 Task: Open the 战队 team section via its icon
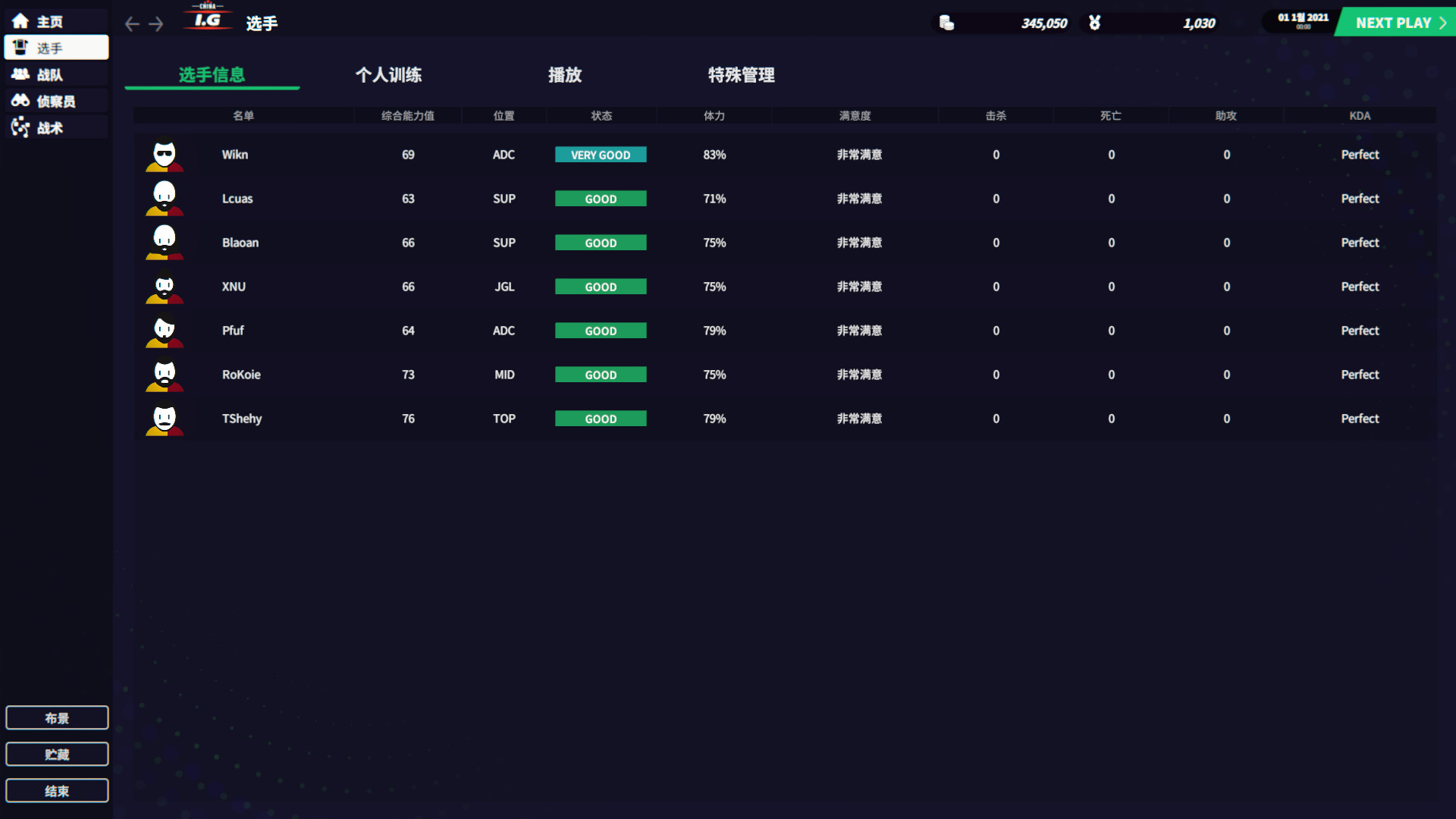[x=20, y=74]
